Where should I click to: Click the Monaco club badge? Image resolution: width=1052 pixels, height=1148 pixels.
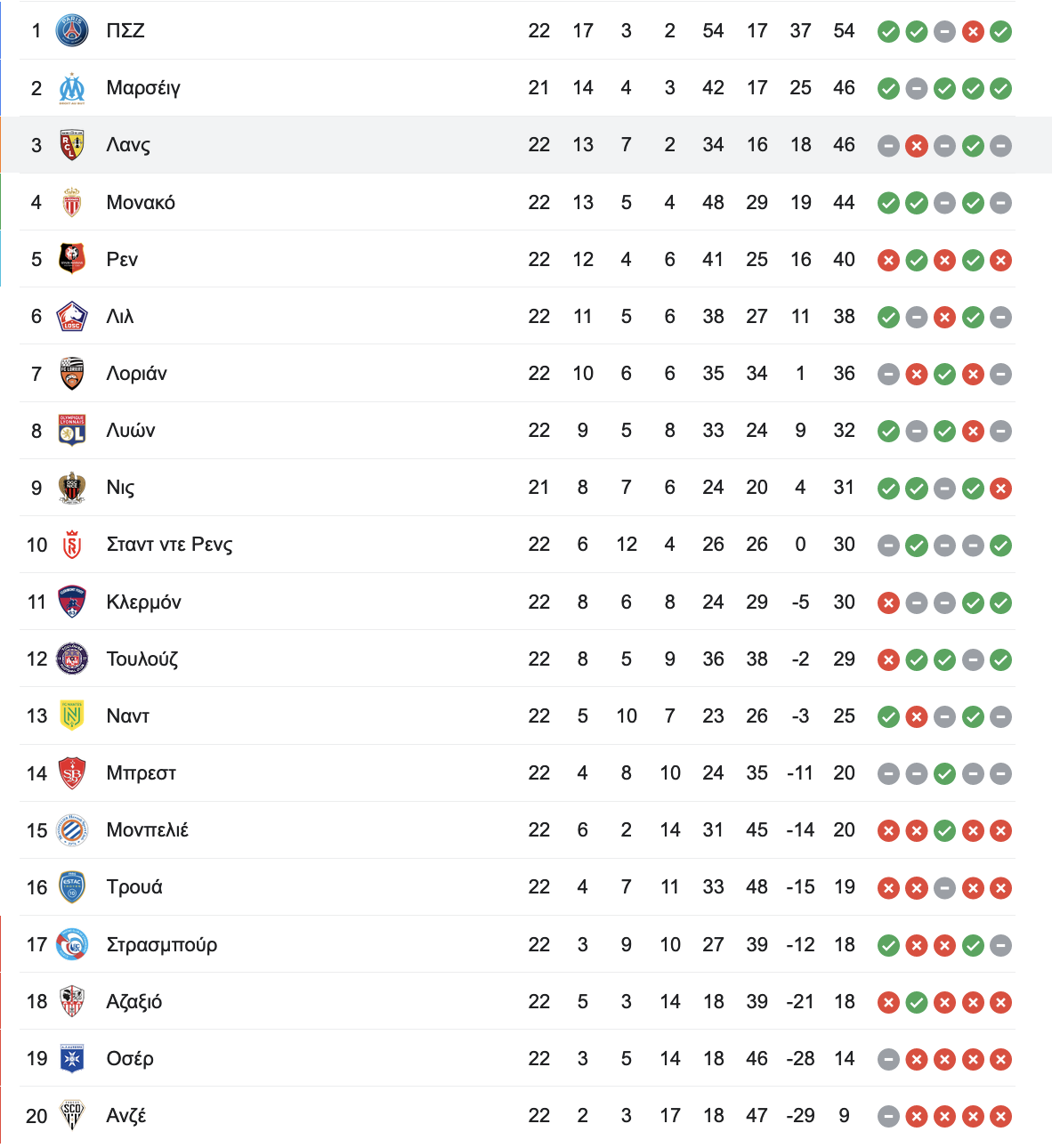72,202
